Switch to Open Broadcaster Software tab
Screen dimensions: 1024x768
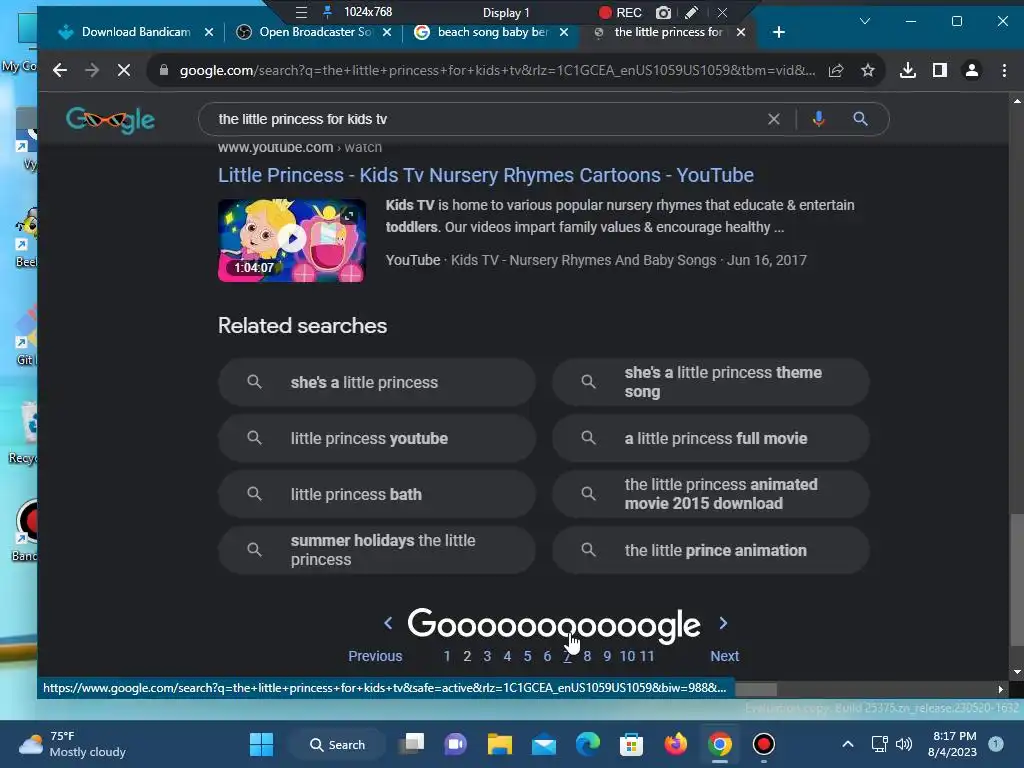click(x=315, y=32)
